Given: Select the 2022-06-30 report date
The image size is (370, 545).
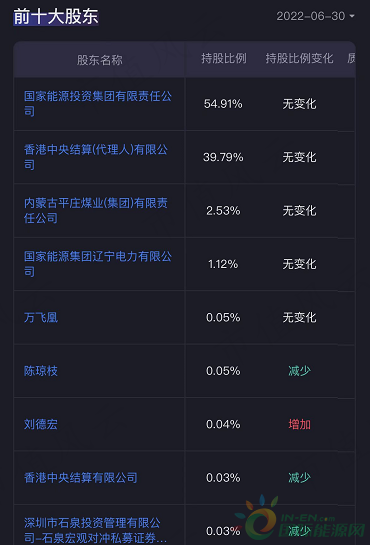Looking at the screenshot, I should point(311,16).
